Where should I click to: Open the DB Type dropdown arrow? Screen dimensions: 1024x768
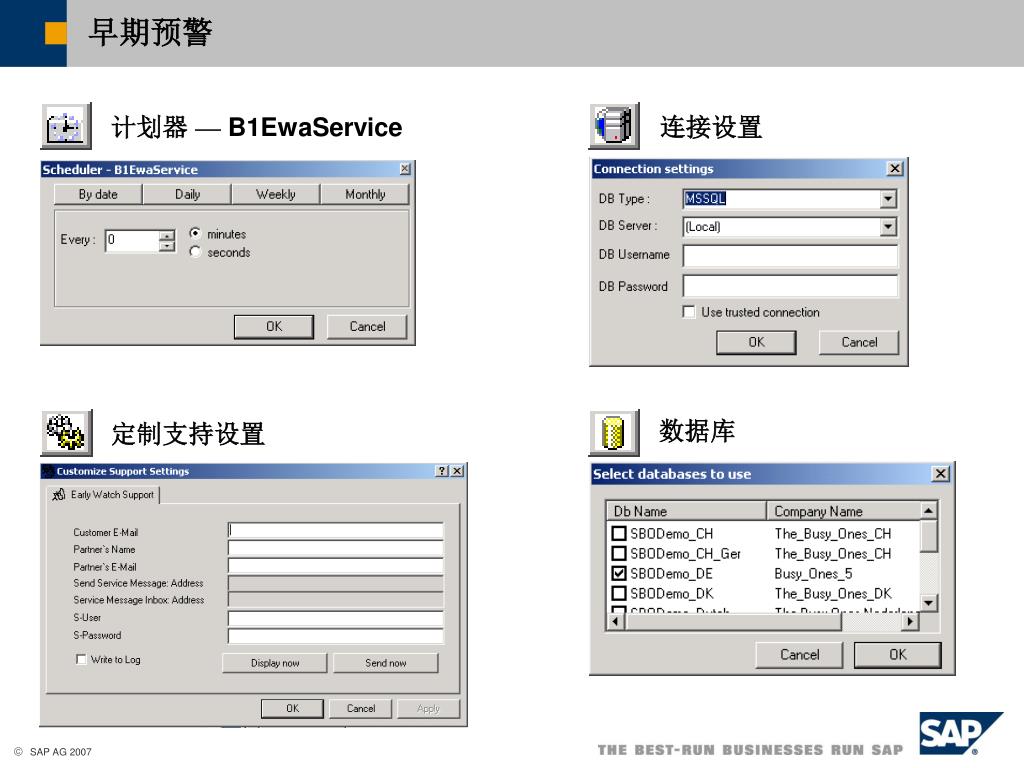point(888,199)
